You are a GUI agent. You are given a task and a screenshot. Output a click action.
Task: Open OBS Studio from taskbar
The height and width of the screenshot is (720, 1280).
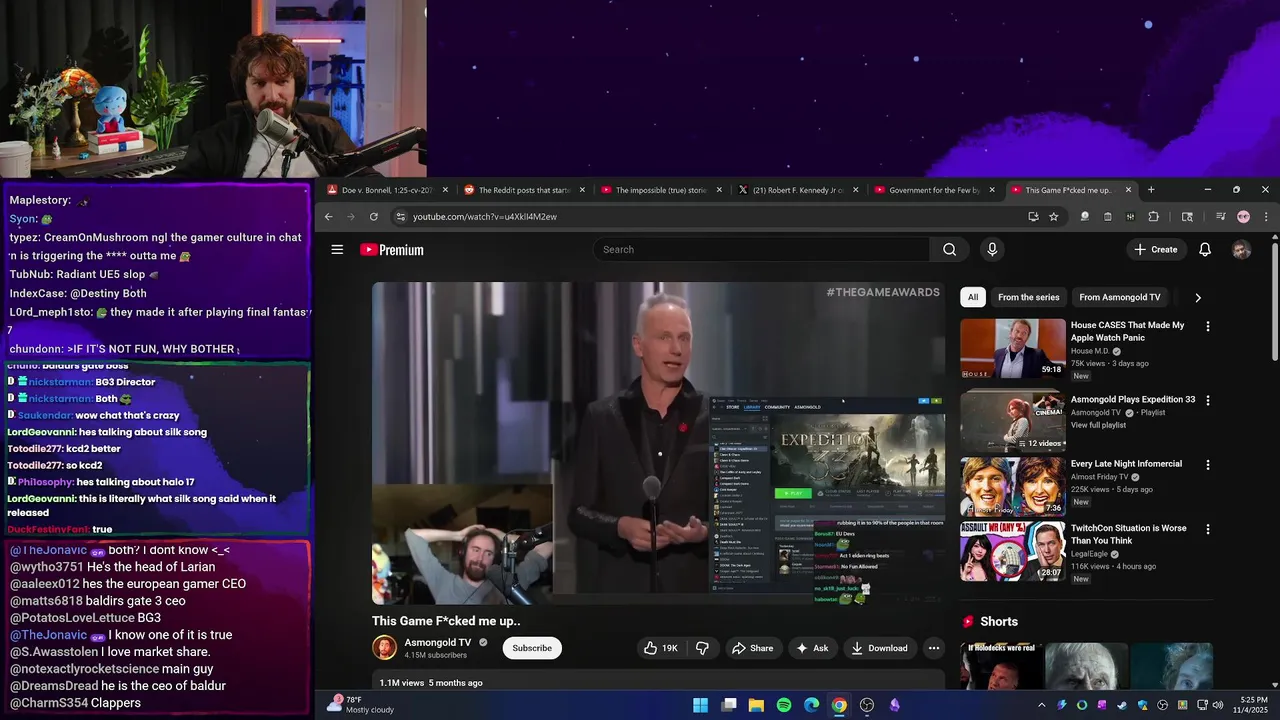point(867,705)
